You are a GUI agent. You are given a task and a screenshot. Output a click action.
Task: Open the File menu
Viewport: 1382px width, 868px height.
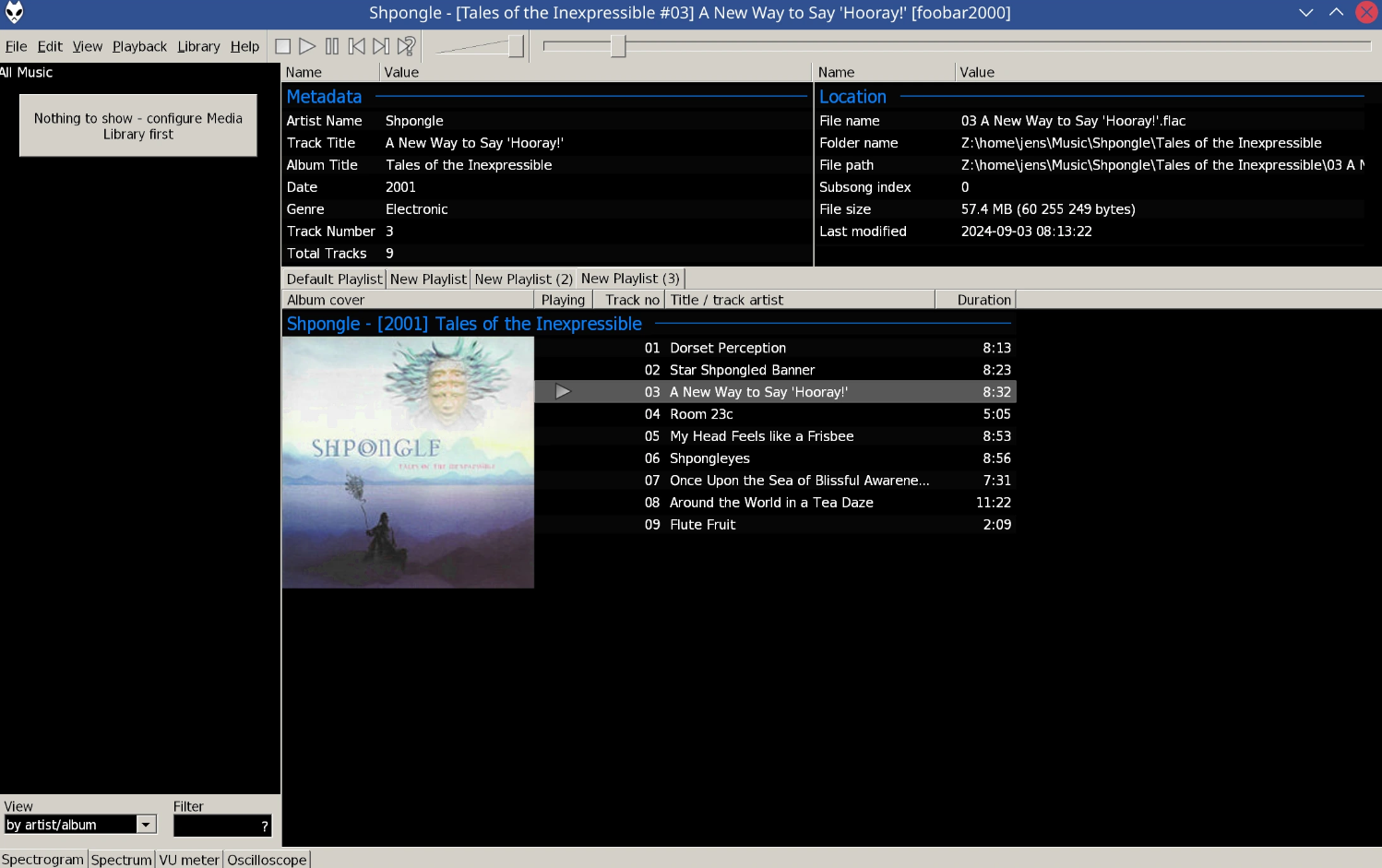point(17,46)
